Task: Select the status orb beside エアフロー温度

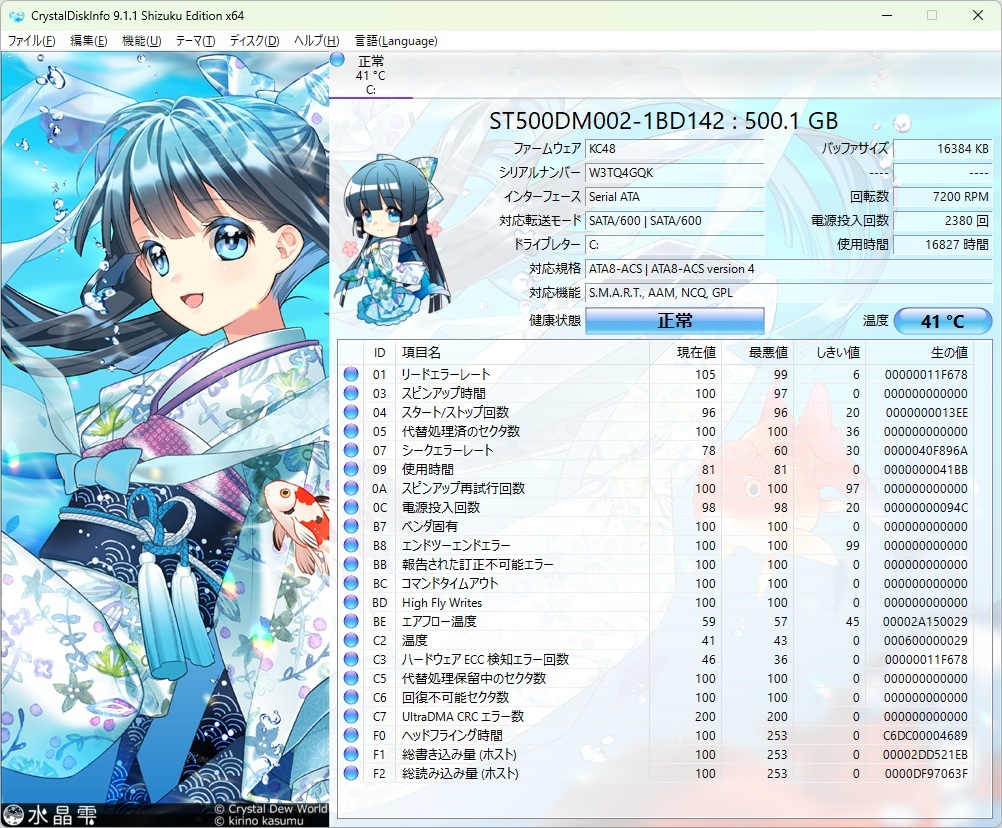Action: pyautogui.click(x=351, y=621)
